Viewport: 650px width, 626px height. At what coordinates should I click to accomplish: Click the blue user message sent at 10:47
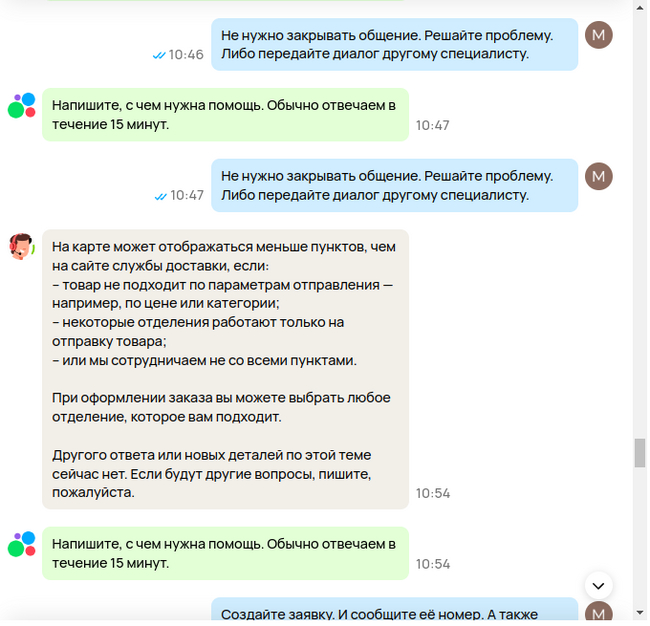[396, 186]
